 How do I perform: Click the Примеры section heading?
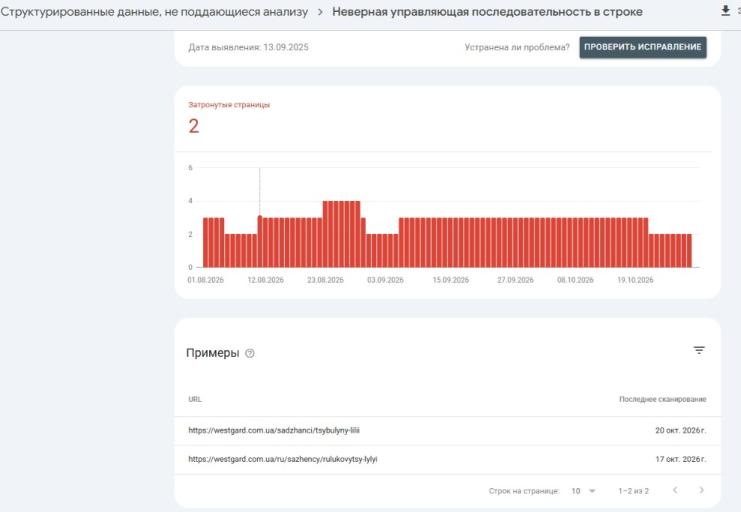(213, 353)
